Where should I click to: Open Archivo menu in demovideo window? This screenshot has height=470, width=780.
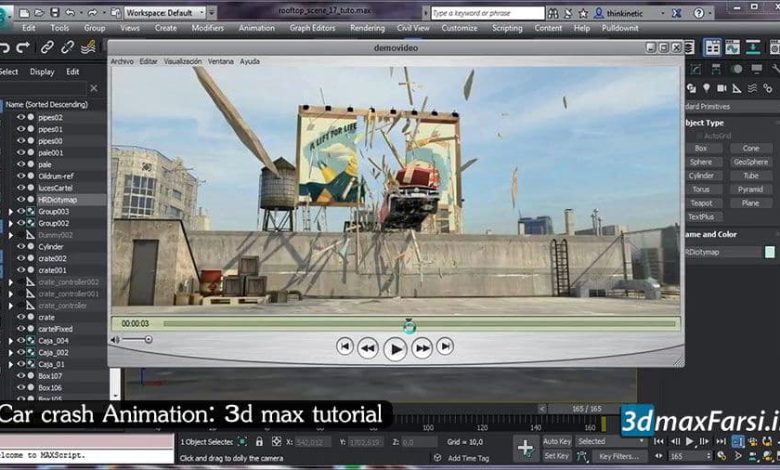coord(122,61)
